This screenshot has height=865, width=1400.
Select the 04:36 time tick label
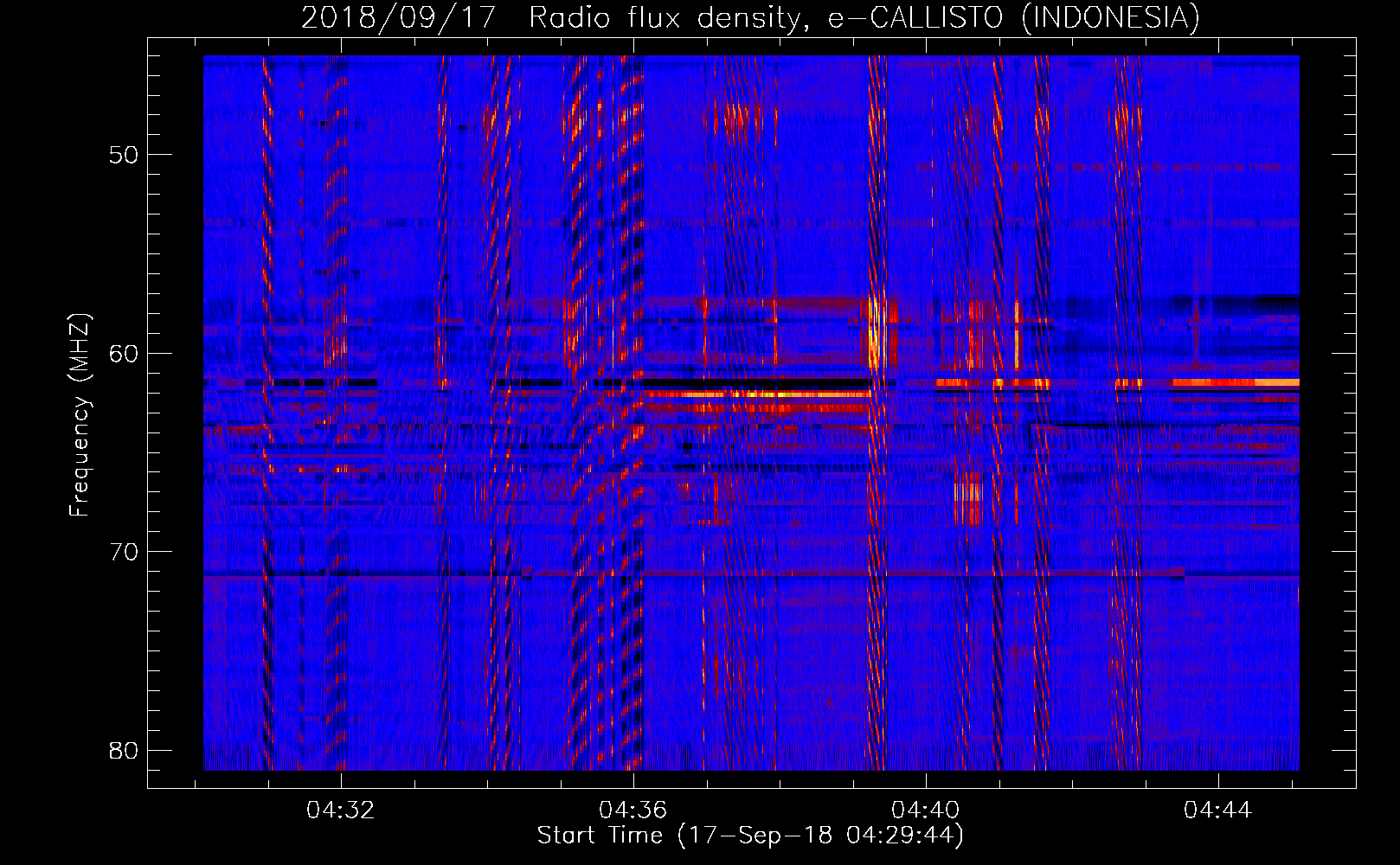tap(633, 811)
